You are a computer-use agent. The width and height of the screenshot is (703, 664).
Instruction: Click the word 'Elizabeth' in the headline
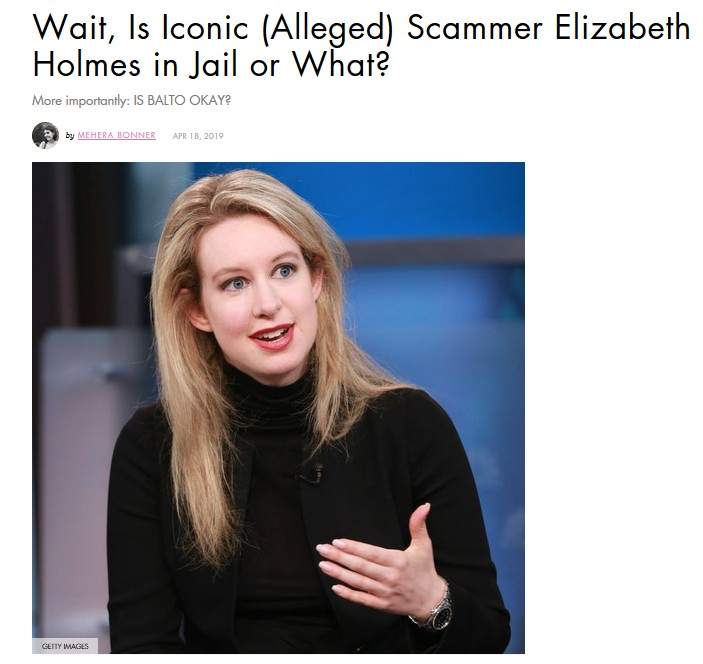click(622, 27)
